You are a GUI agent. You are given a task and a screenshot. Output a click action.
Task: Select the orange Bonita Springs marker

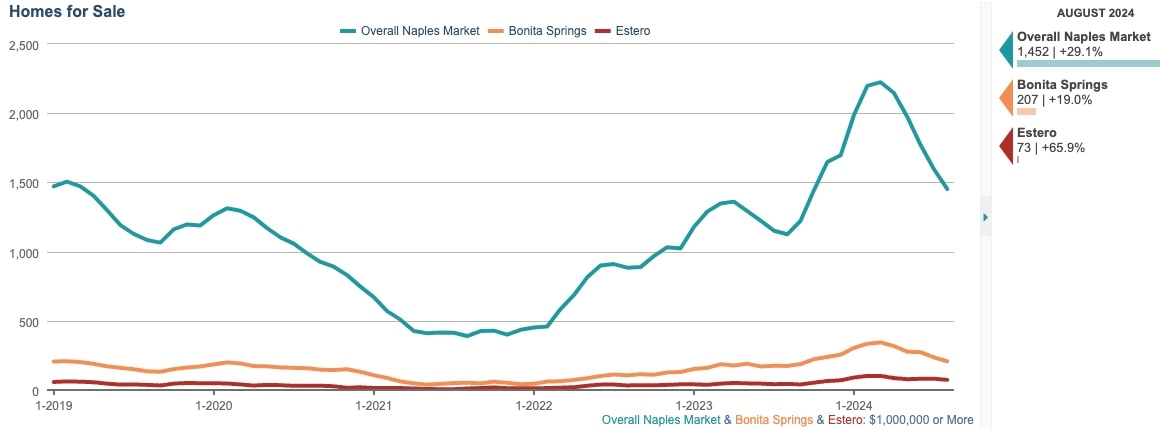(x=1006, y=98)
